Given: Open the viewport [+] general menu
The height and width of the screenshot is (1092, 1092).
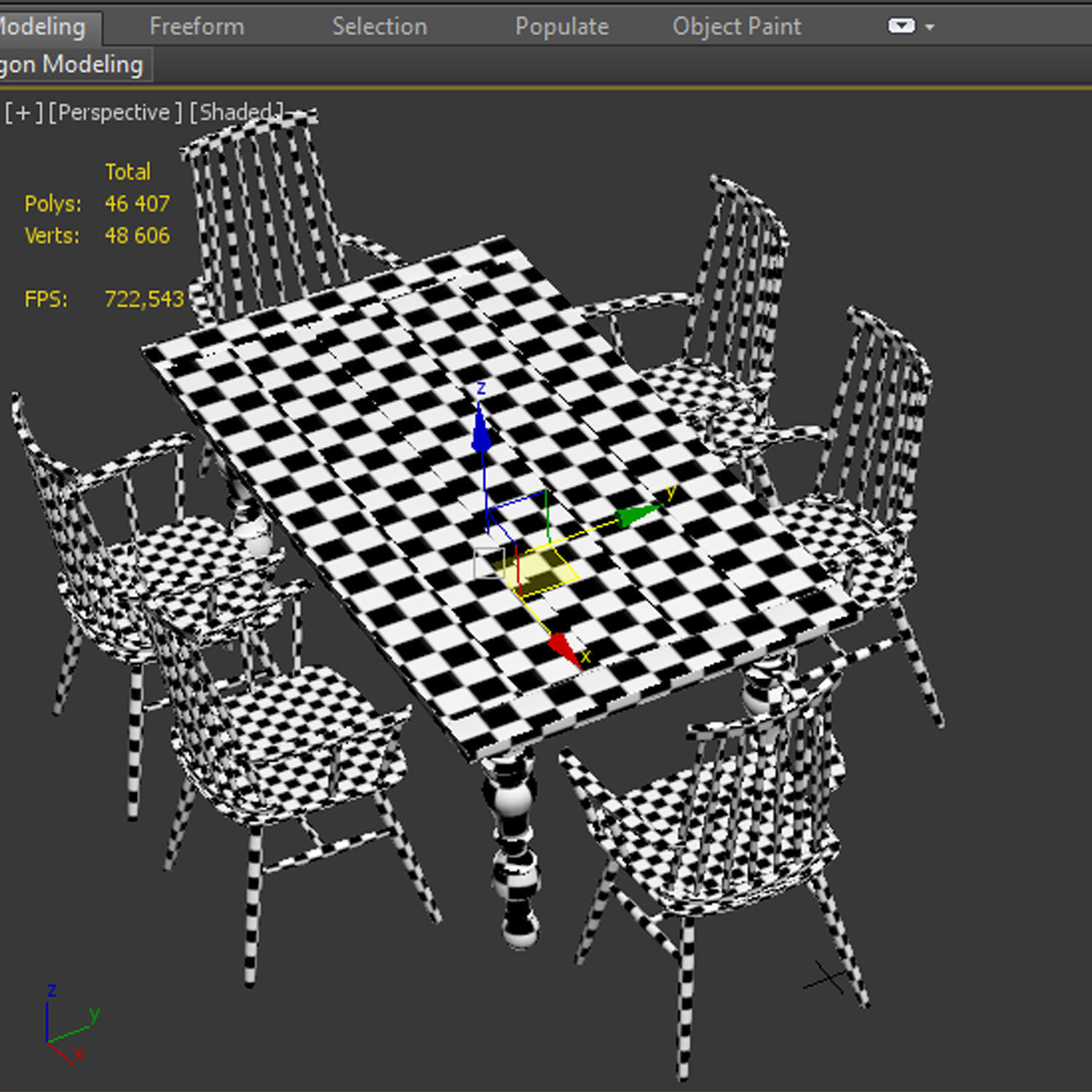Looking at the screenshot, I should pos(23,113).
